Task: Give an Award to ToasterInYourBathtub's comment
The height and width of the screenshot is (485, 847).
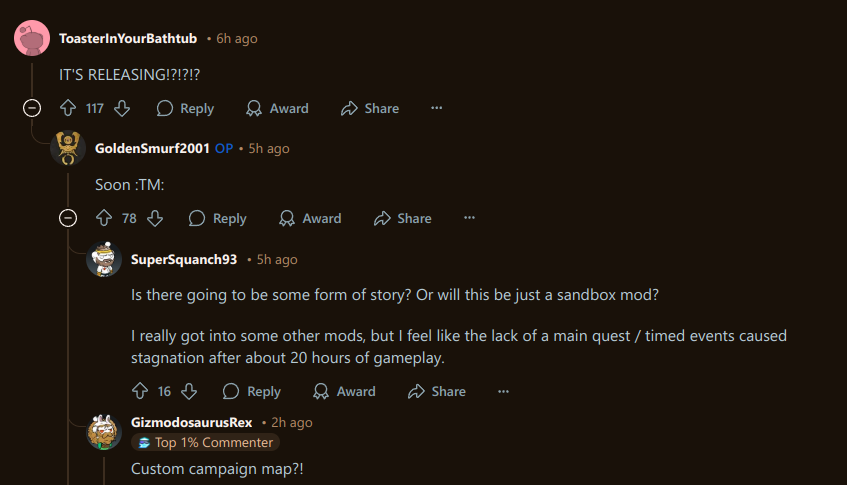Action: coord(277,108)
